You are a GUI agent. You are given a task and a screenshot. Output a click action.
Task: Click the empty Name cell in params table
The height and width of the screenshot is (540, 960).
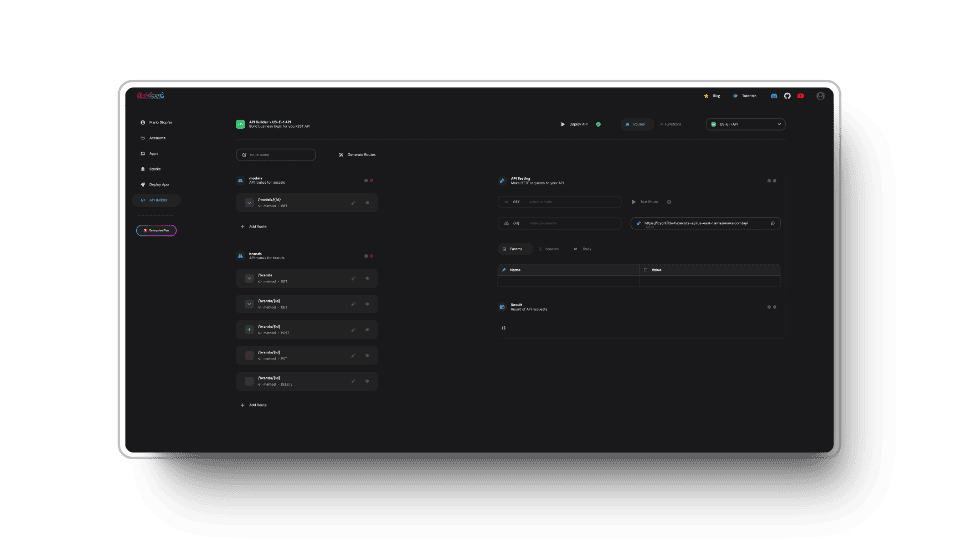(568, 282)
